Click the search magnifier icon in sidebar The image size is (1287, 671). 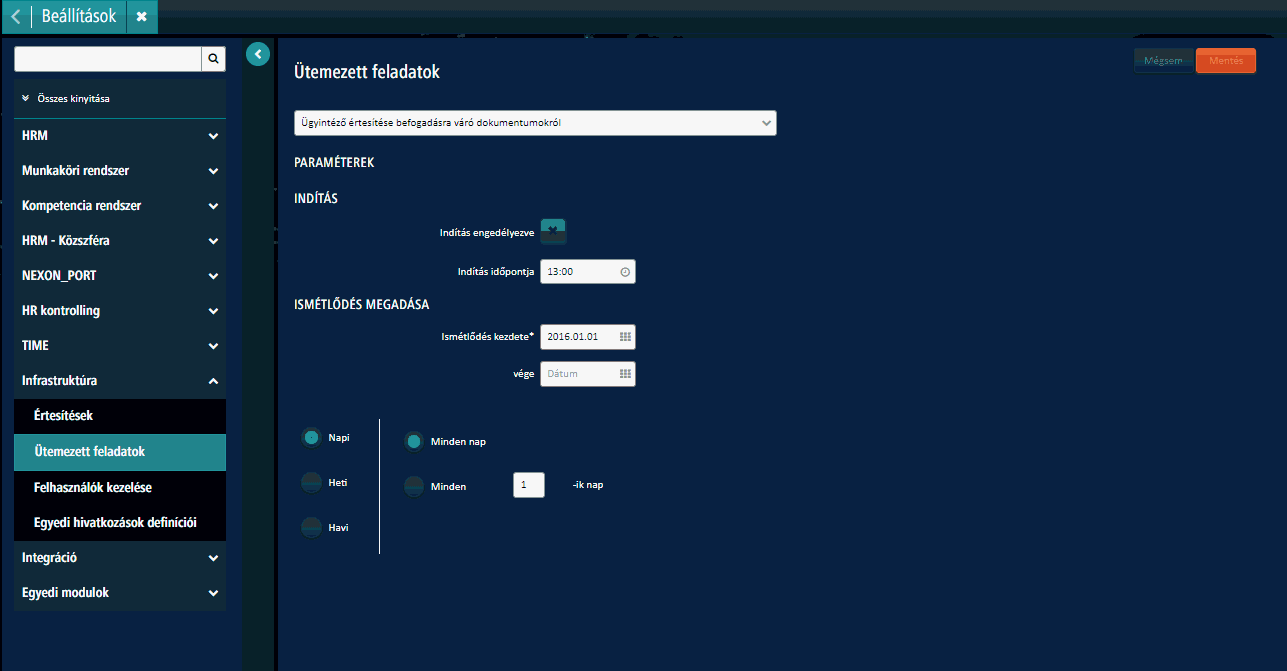coord(213,59)
